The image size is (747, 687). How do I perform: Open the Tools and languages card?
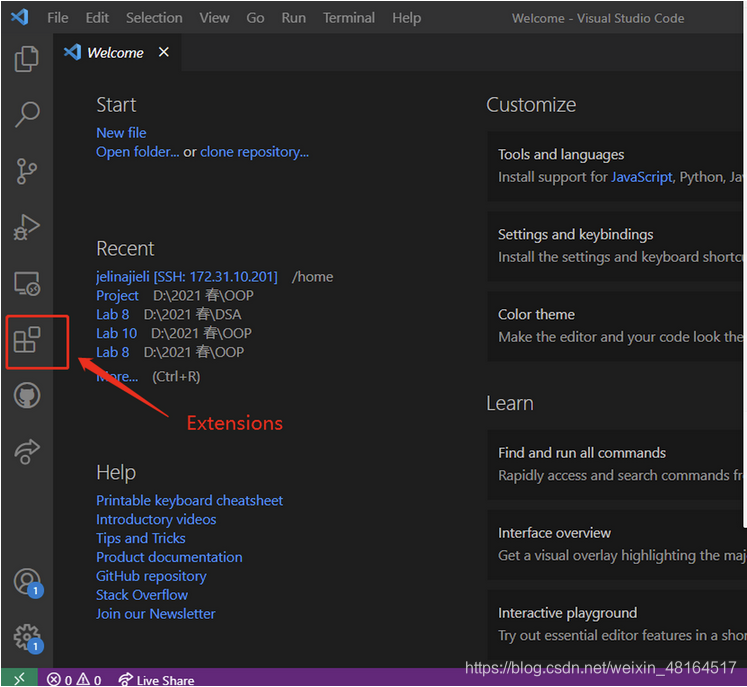[x=616, y=166]
